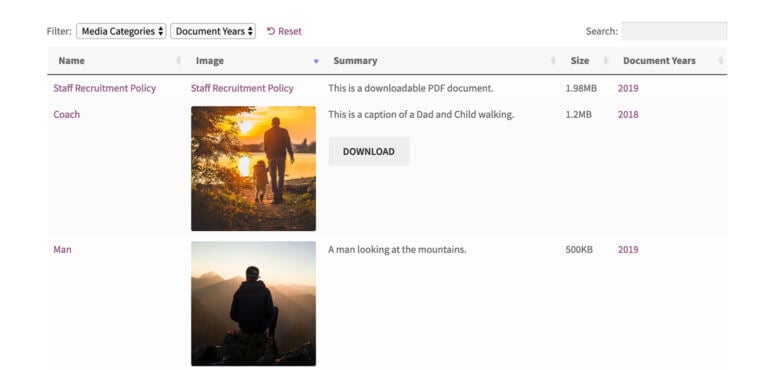
Task: Focus the Search input field
Action: [x=674, y=31]
